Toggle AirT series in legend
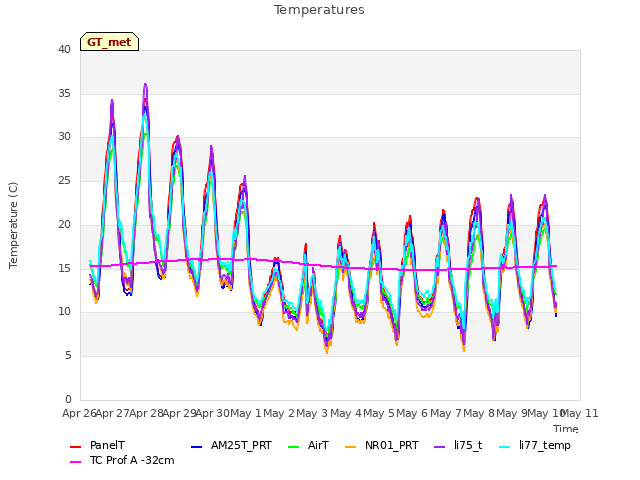 click(x=308, y=445)
